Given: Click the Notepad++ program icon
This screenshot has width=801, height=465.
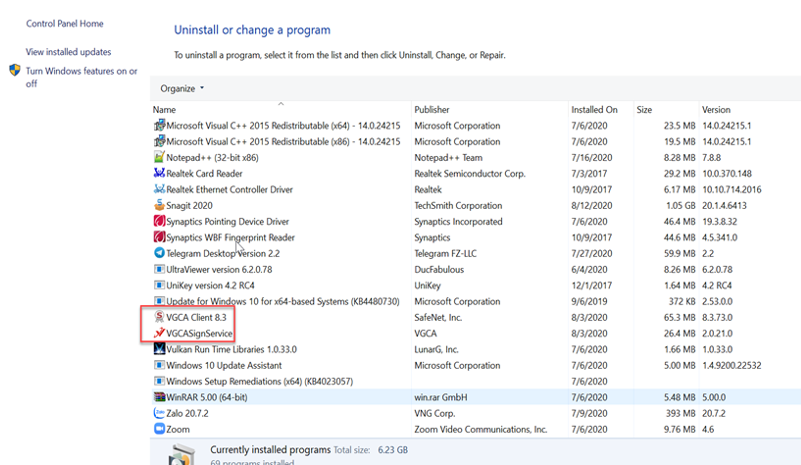Looking at the screenshot, I should click(x=159, y=157).
